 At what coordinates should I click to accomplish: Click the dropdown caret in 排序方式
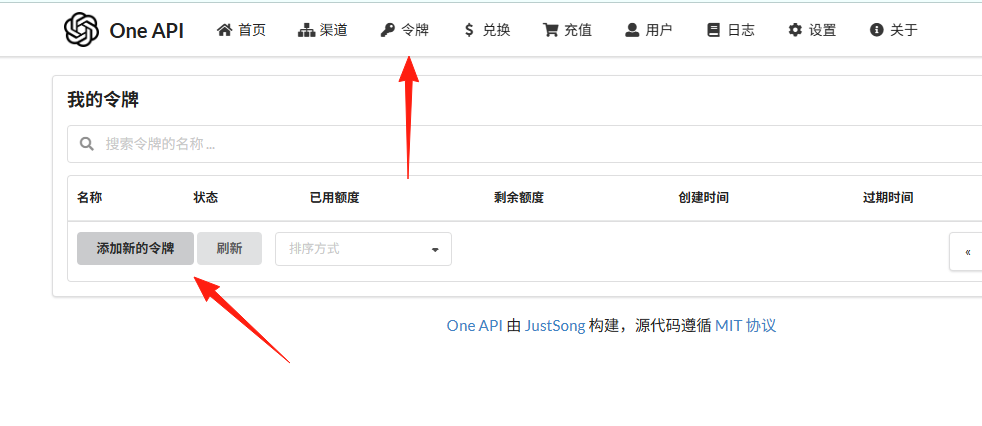(x=435, y=250)
